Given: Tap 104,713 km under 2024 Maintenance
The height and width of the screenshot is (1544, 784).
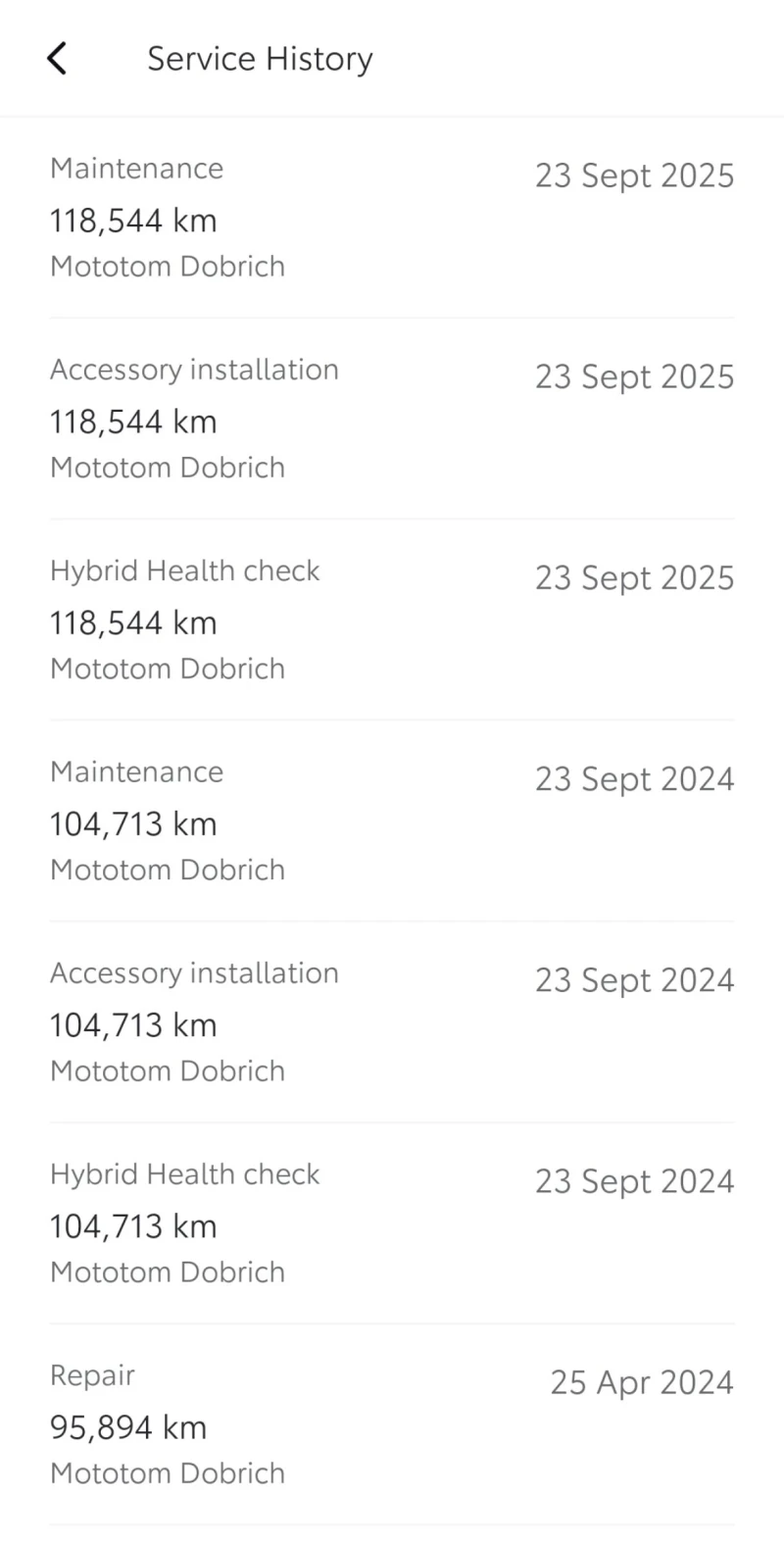Looking at the screenshot, I should point(133,823).
